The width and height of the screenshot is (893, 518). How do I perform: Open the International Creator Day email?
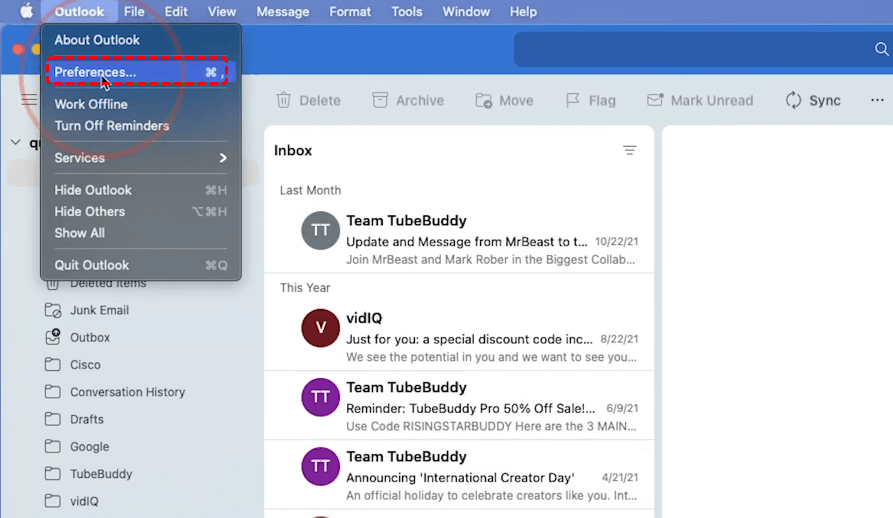coord(459,475)
